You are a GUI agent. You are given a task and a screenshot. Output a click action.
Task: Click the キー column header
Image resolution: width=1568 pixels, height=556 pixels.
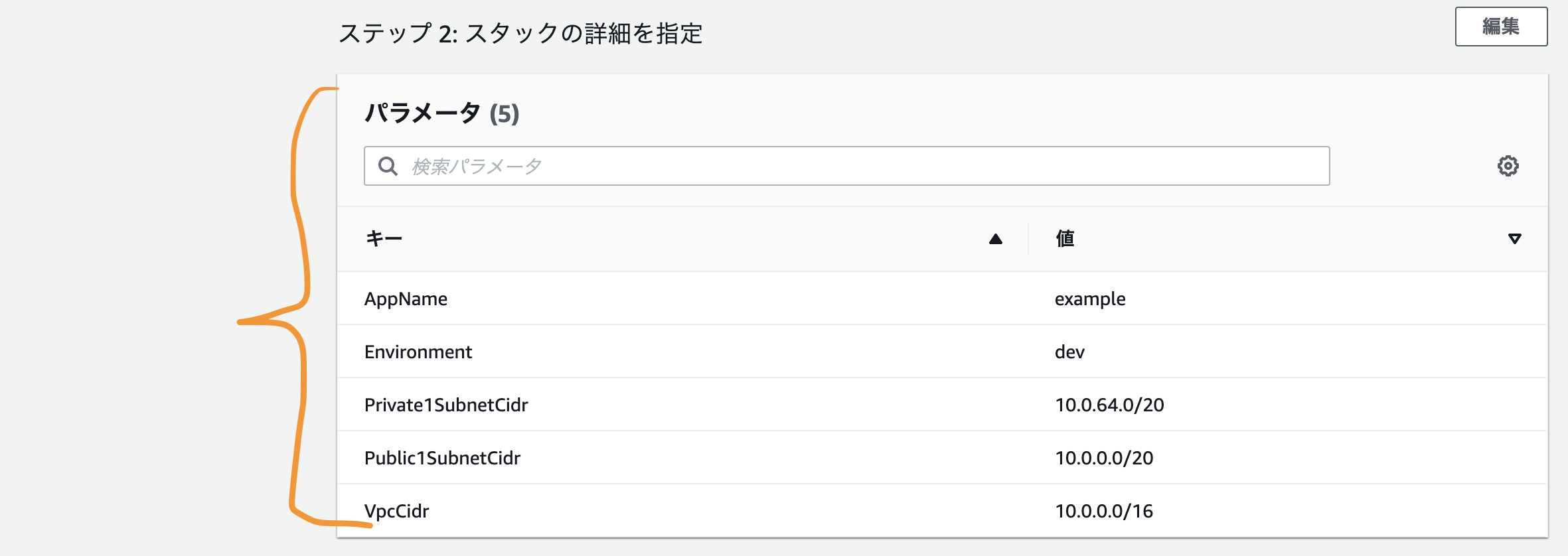pos(384,238)
